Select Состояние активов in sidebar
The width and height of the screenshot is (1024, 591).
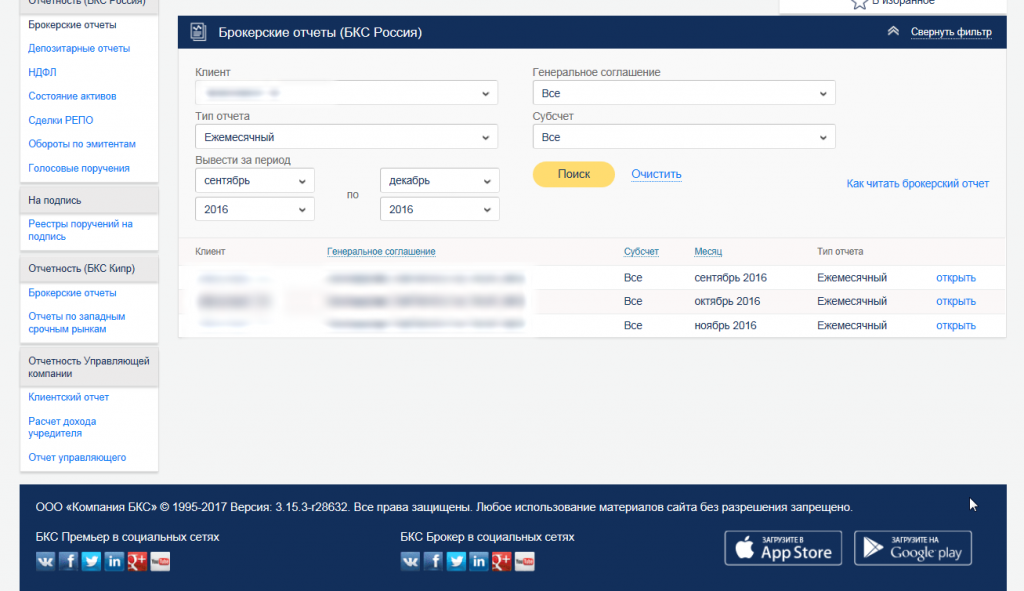[72, 96]
